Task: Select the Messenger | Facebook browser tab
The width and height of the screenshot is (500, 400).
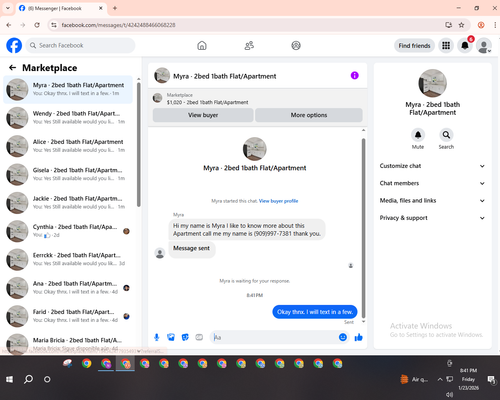Action: [61, 8]
